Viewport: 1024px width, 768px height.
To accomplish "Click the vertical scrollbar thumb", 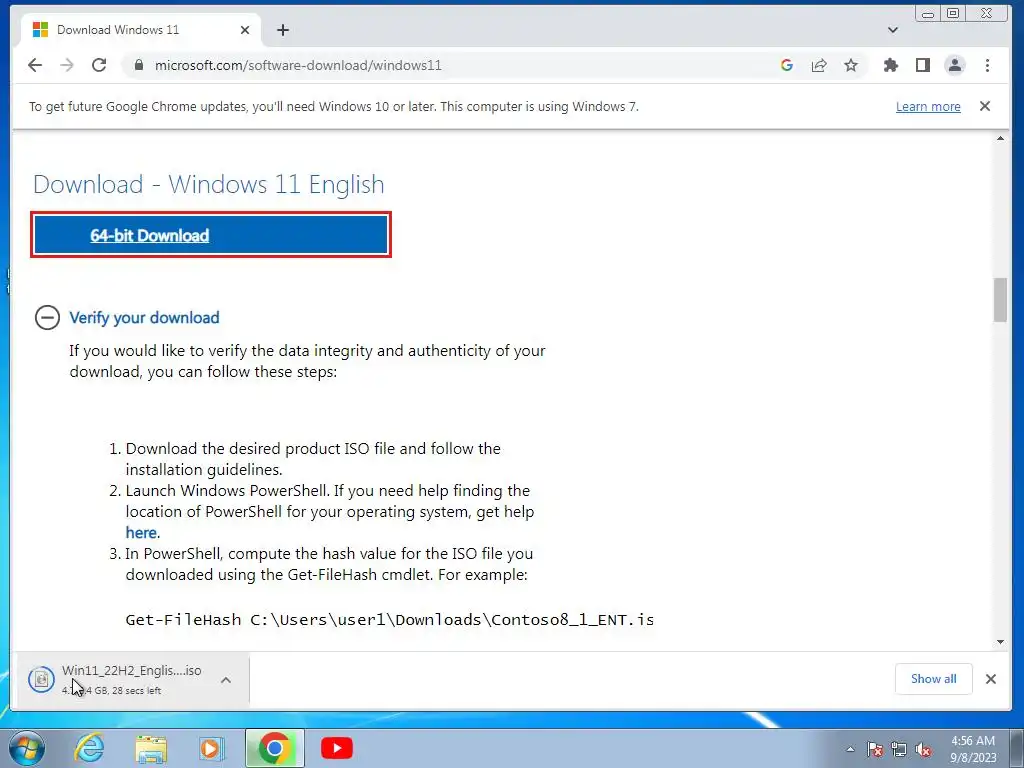I will coord(1000,300).
